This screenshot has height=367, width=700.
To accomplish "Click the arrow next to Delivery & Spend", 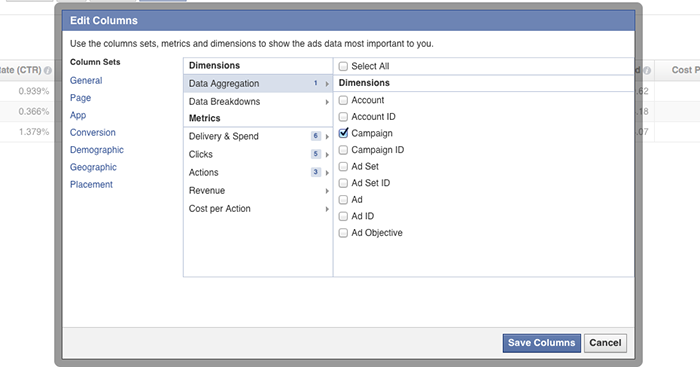I will click(327, 137).
